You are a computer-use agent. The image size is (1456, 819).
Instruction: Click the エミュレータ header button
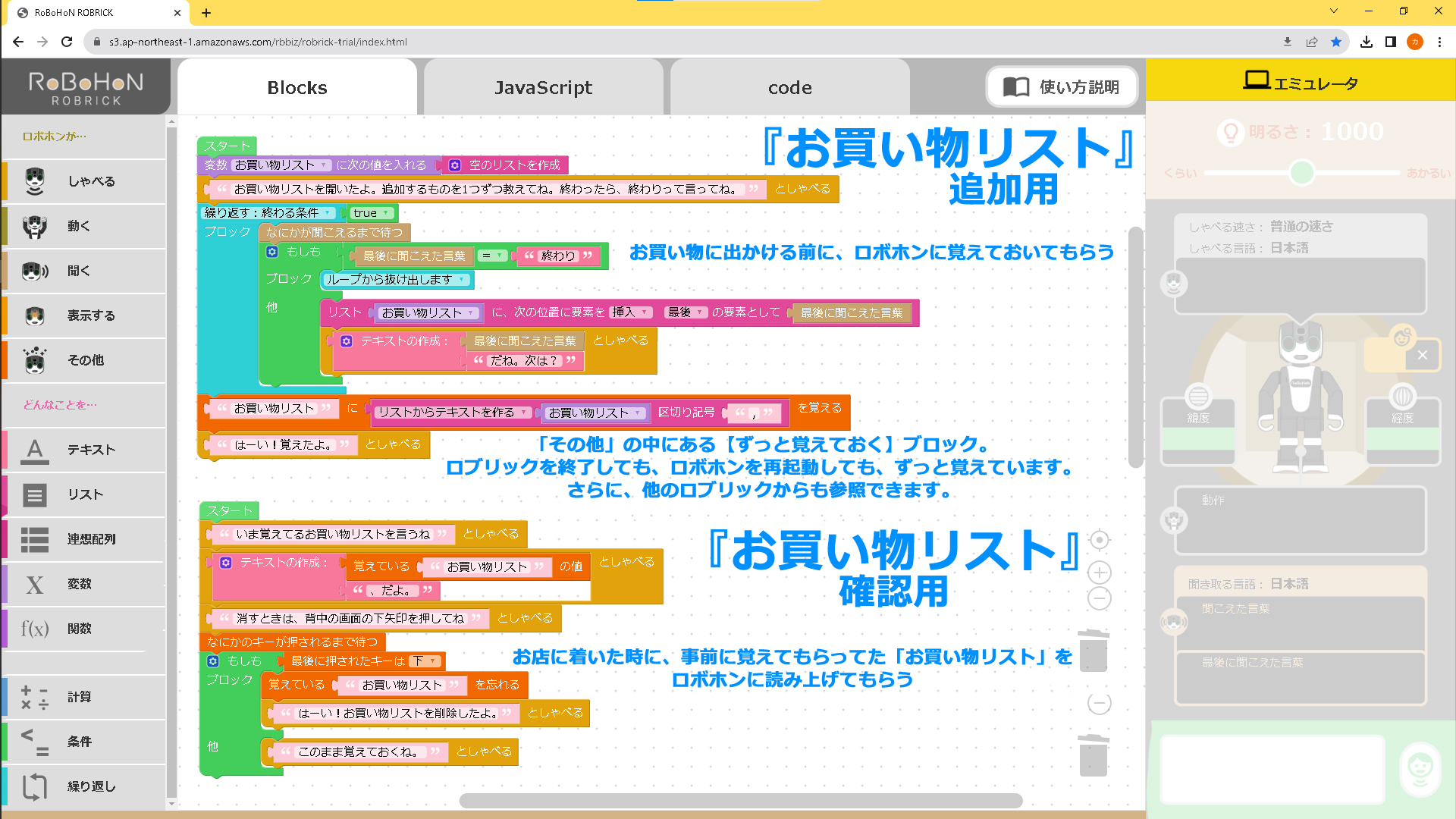[1301, 81]
